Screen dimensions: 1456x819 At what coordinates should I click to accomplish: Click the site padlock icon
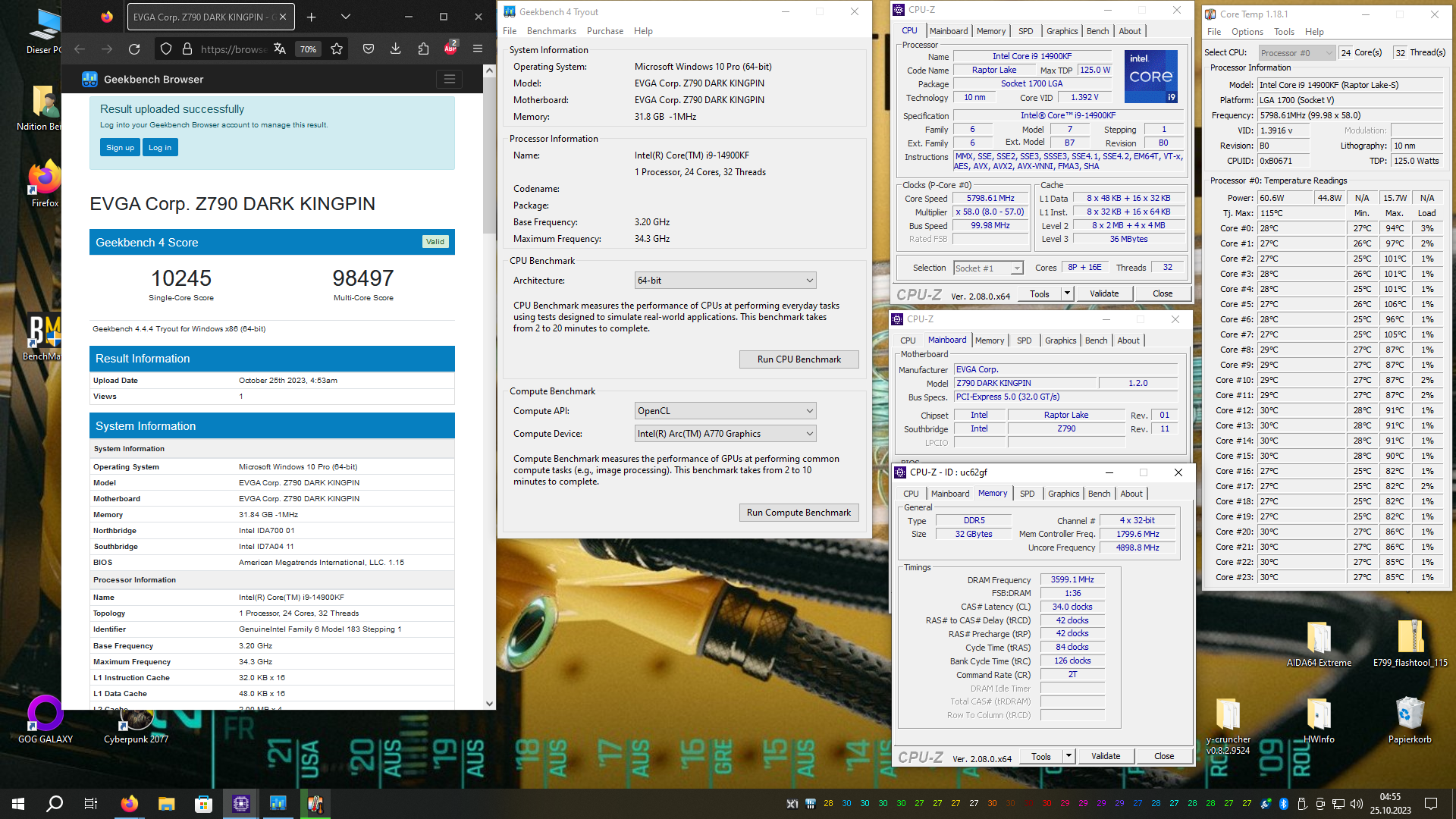pos(187,49)
